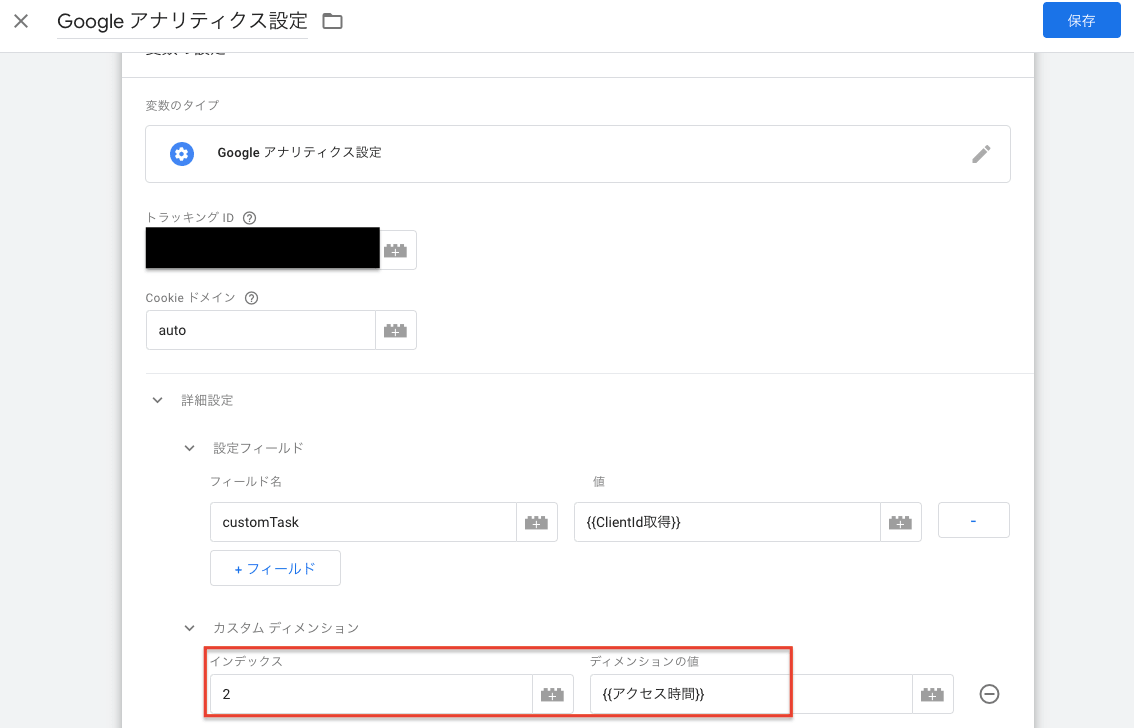Screen dimensions: 1134x728
Task: Click the redacted トラッキング ID input
Action: tap(263, 248)
